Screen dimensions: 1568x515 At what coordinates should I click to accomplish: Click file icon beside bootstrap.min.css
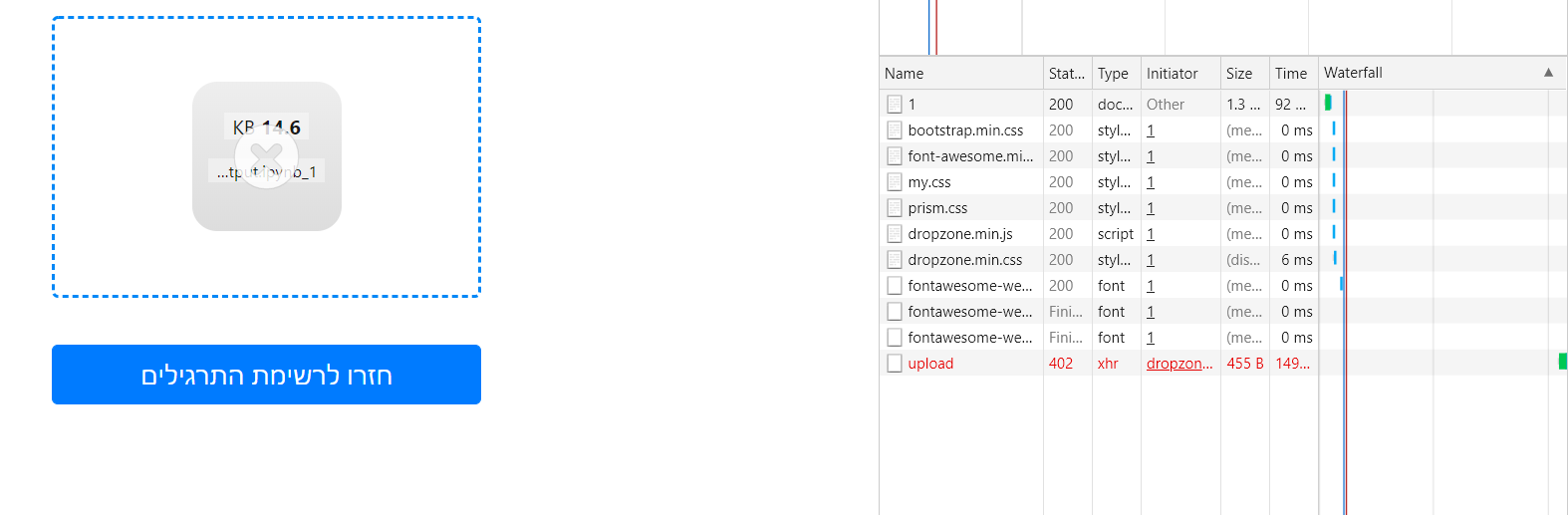pos(895,130)
